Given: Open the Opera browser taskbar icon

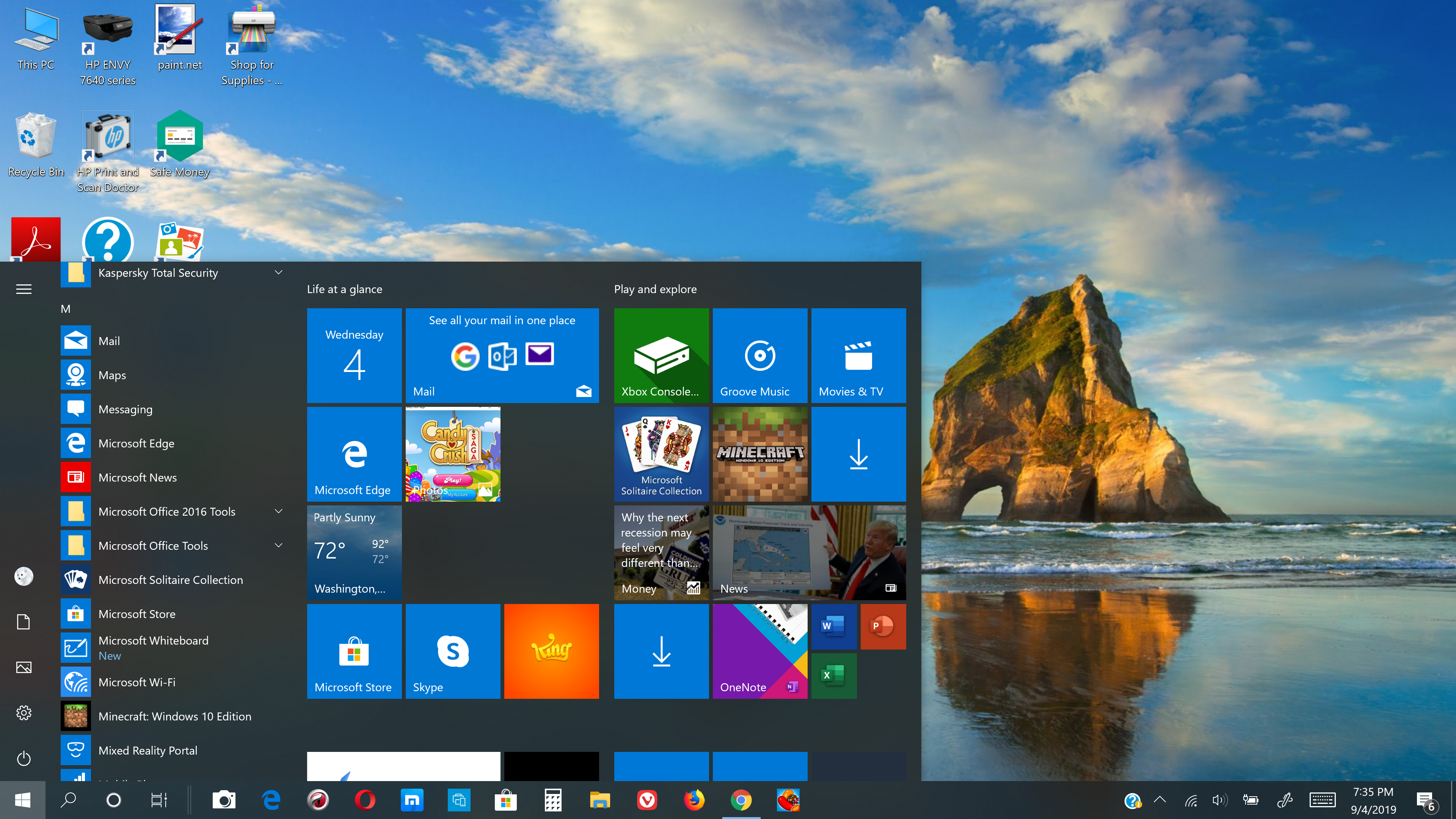Looking at the screenshot, I should (365, 800).
